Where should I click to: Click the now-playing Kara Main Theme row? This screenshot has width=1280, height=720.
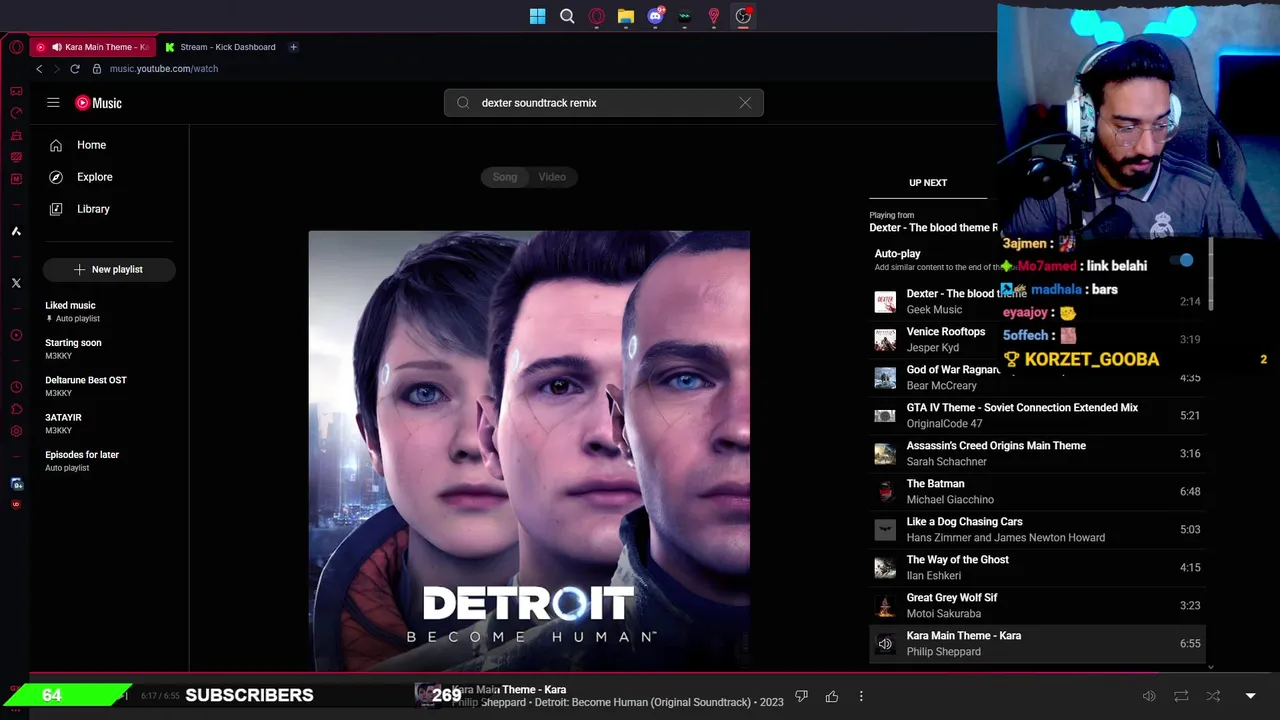[1037, 644]
